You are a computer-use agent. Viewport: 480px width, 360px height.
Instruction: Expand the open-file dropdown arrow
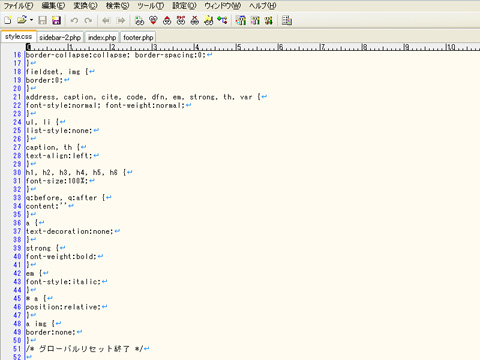[31, 20]
